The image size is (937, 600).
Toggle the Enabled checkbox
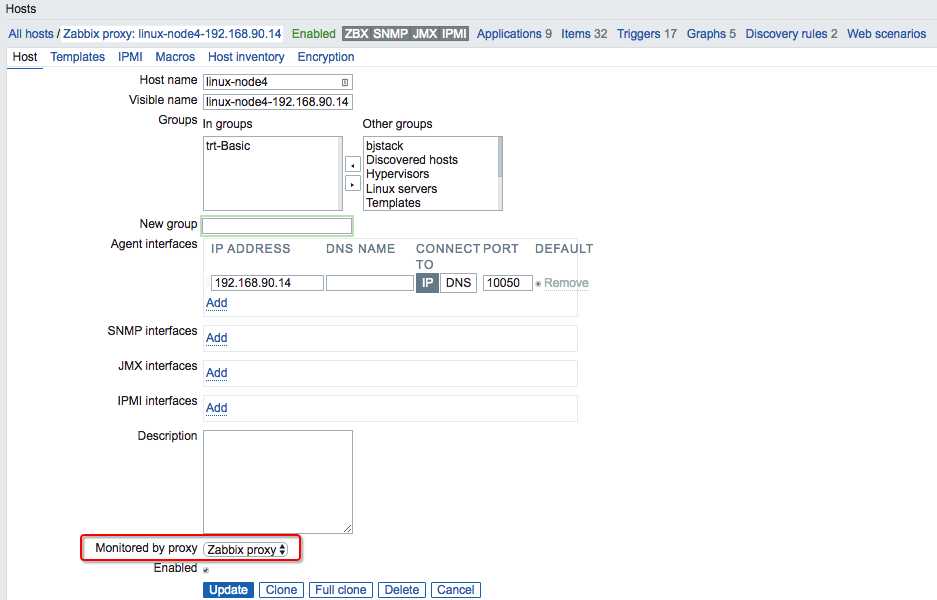tap(206, 570)
